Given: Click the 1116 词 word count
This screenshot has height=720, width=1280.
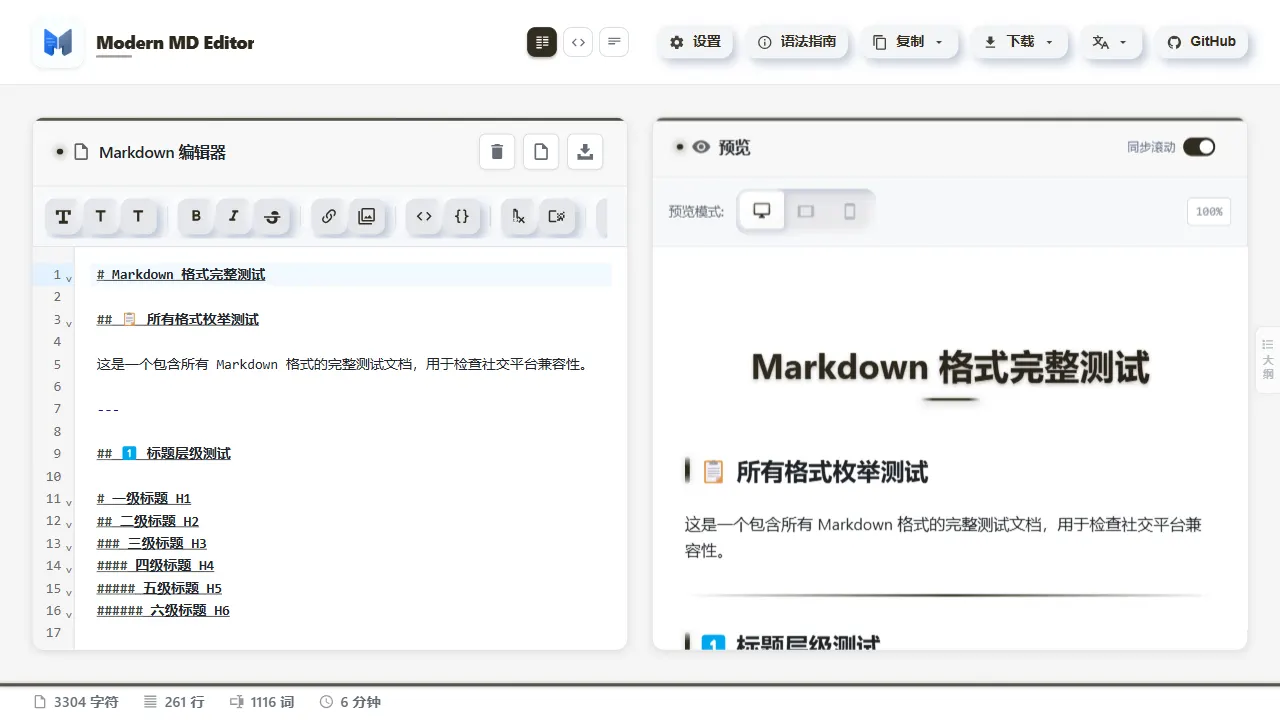Looking at the screenshot, I should click(x=262, y=702).
